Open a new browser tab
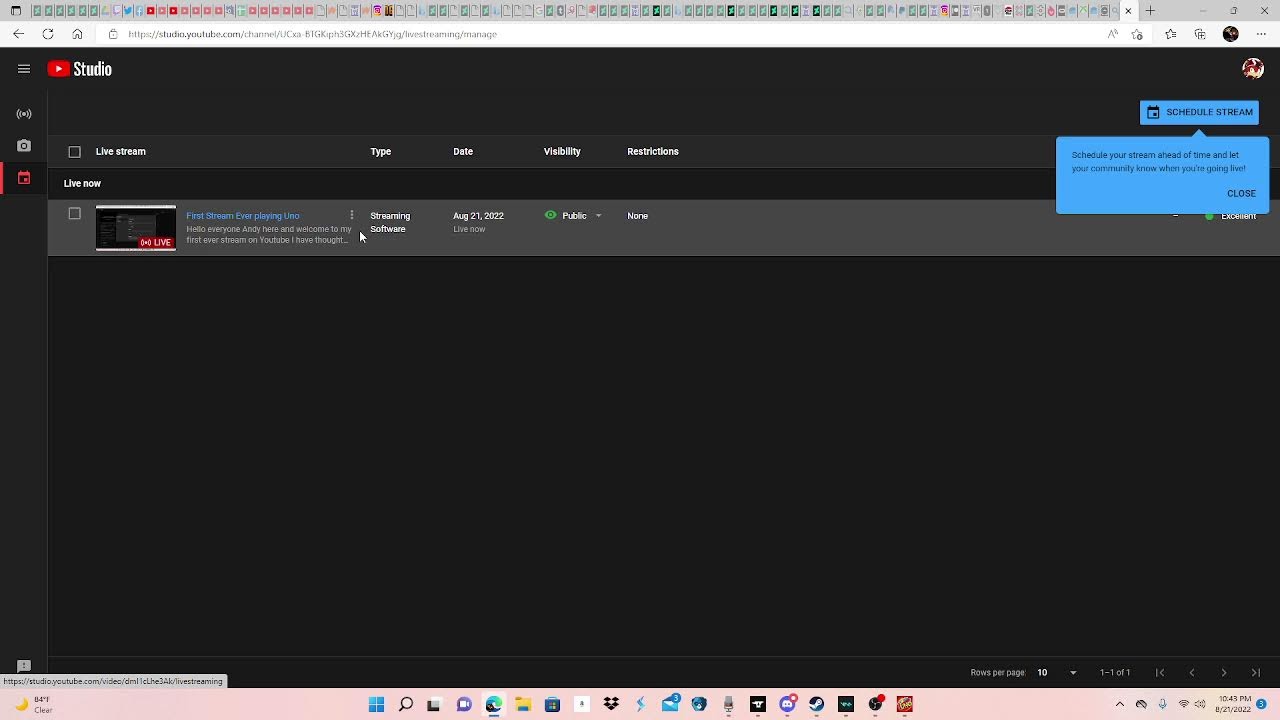Screen dimensions: 1280x720 pos(1150,11)
